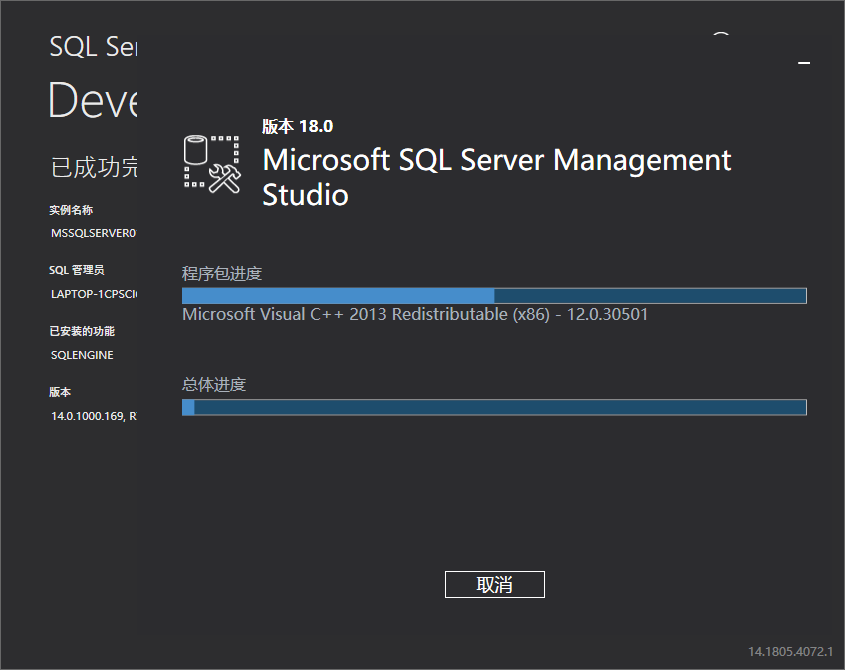Select the Microsoft SQL Server Management Studio title
This screenshot has width=845, height=670.
point(496,177)
